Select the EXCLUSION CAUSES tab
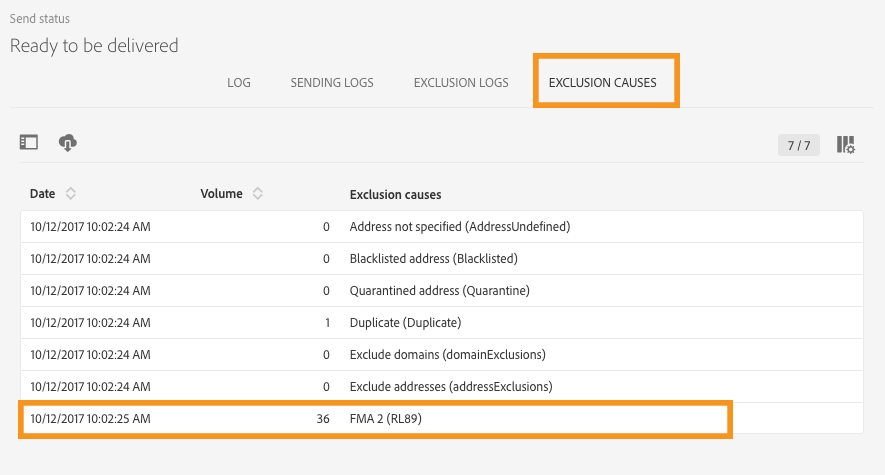 [603, 83]
